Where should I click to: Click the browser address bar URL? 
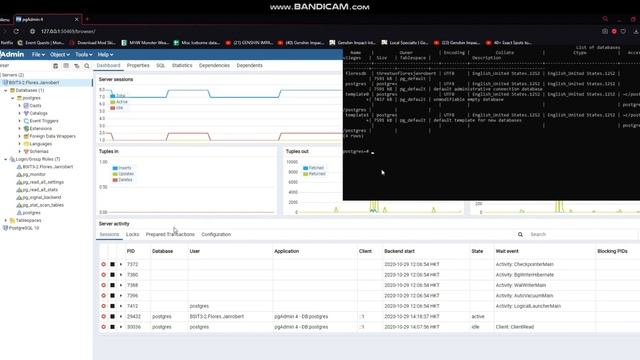pyautogui.click(x=68, y=31)
